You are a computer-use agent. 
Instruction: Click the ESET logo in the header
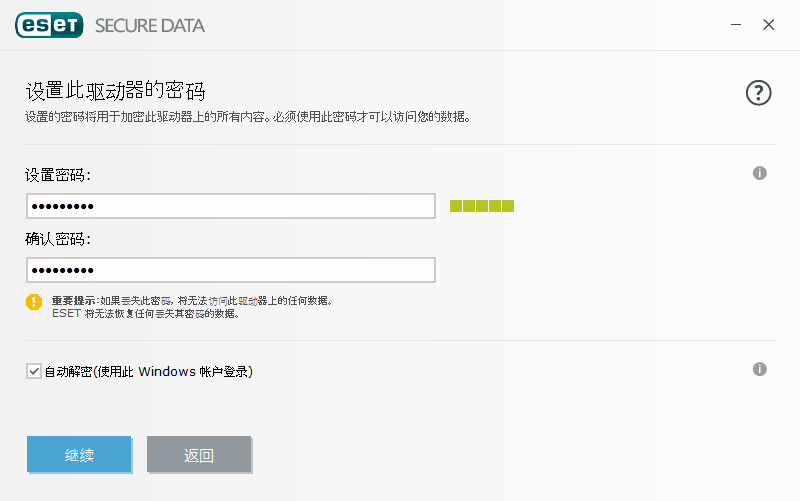click(49, 25)
